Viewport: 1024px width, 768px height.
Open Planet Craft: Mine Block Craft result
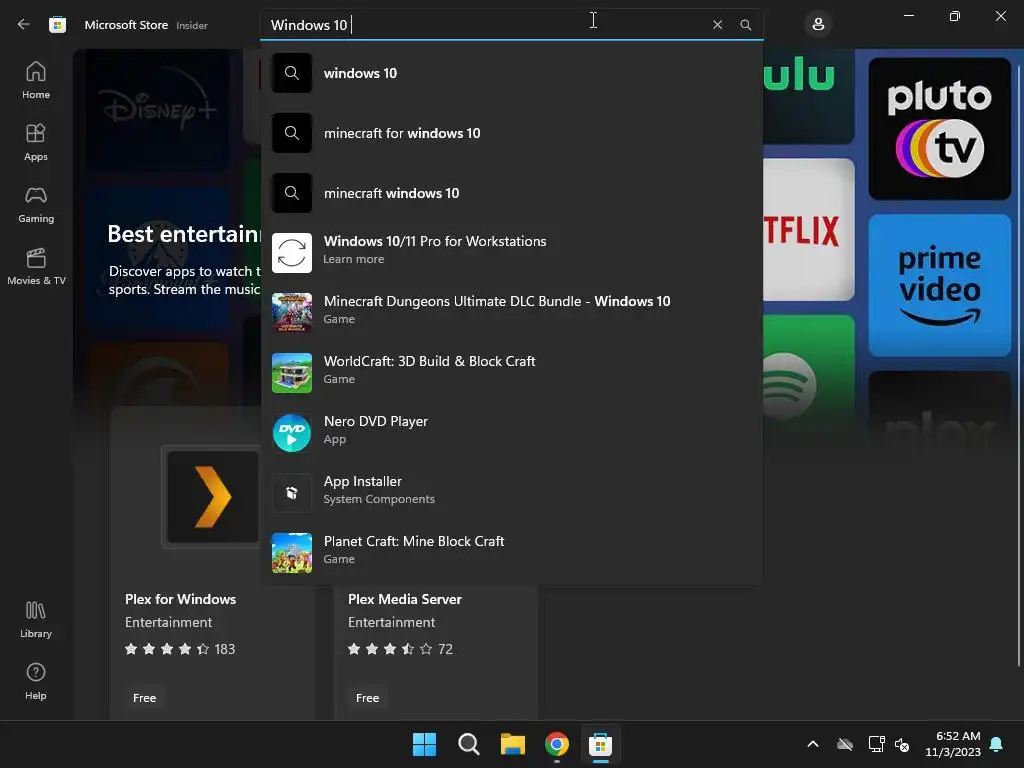tap(511, 553)
